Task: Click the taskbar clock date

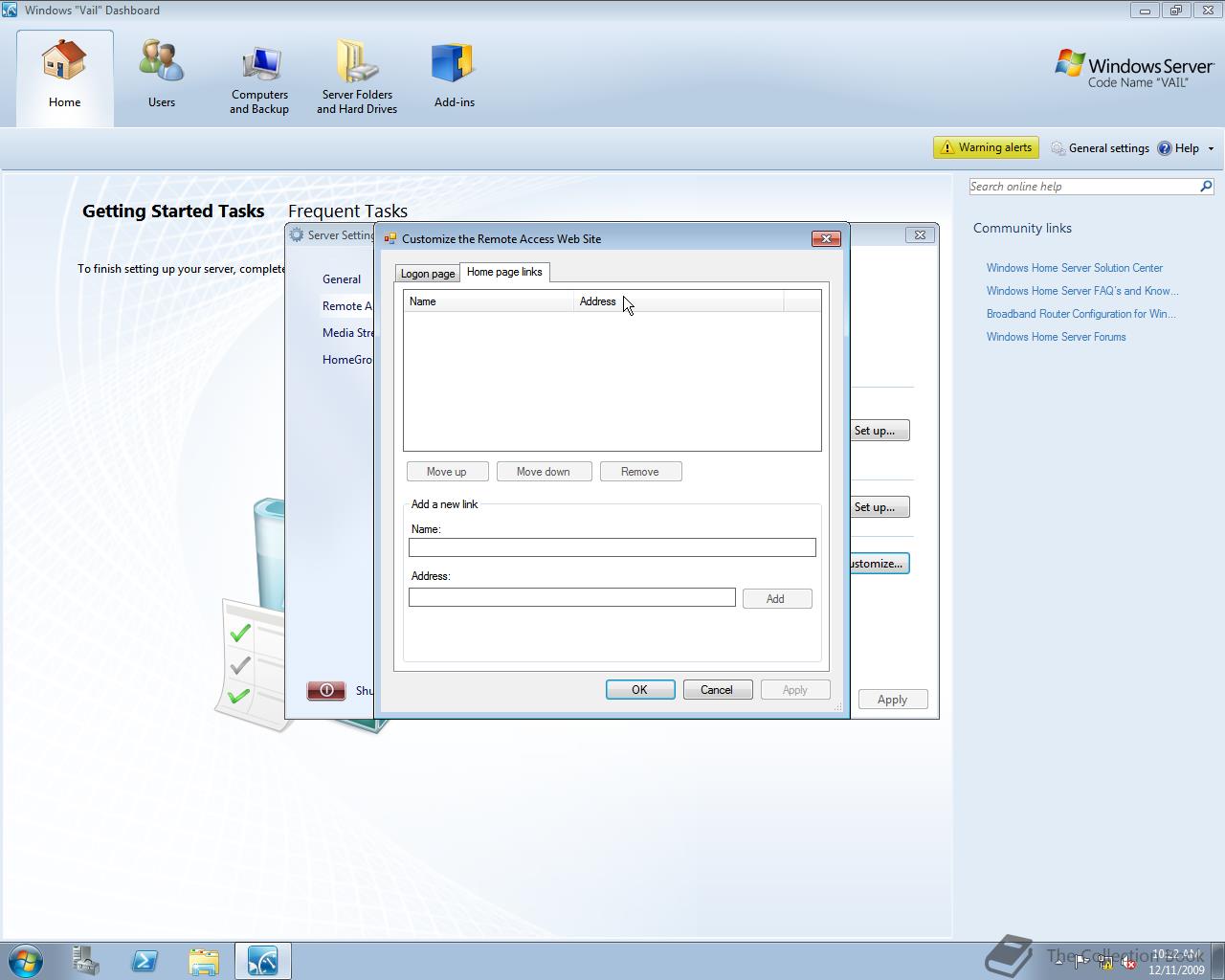Action: 1176,969
